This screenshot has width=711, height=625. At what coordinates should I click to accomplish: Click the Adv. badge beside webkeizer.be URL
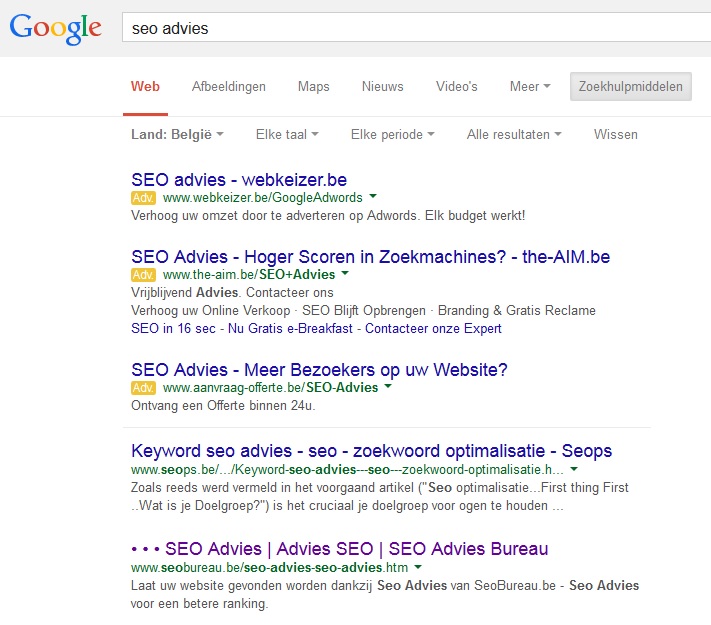tap(143, 198)
